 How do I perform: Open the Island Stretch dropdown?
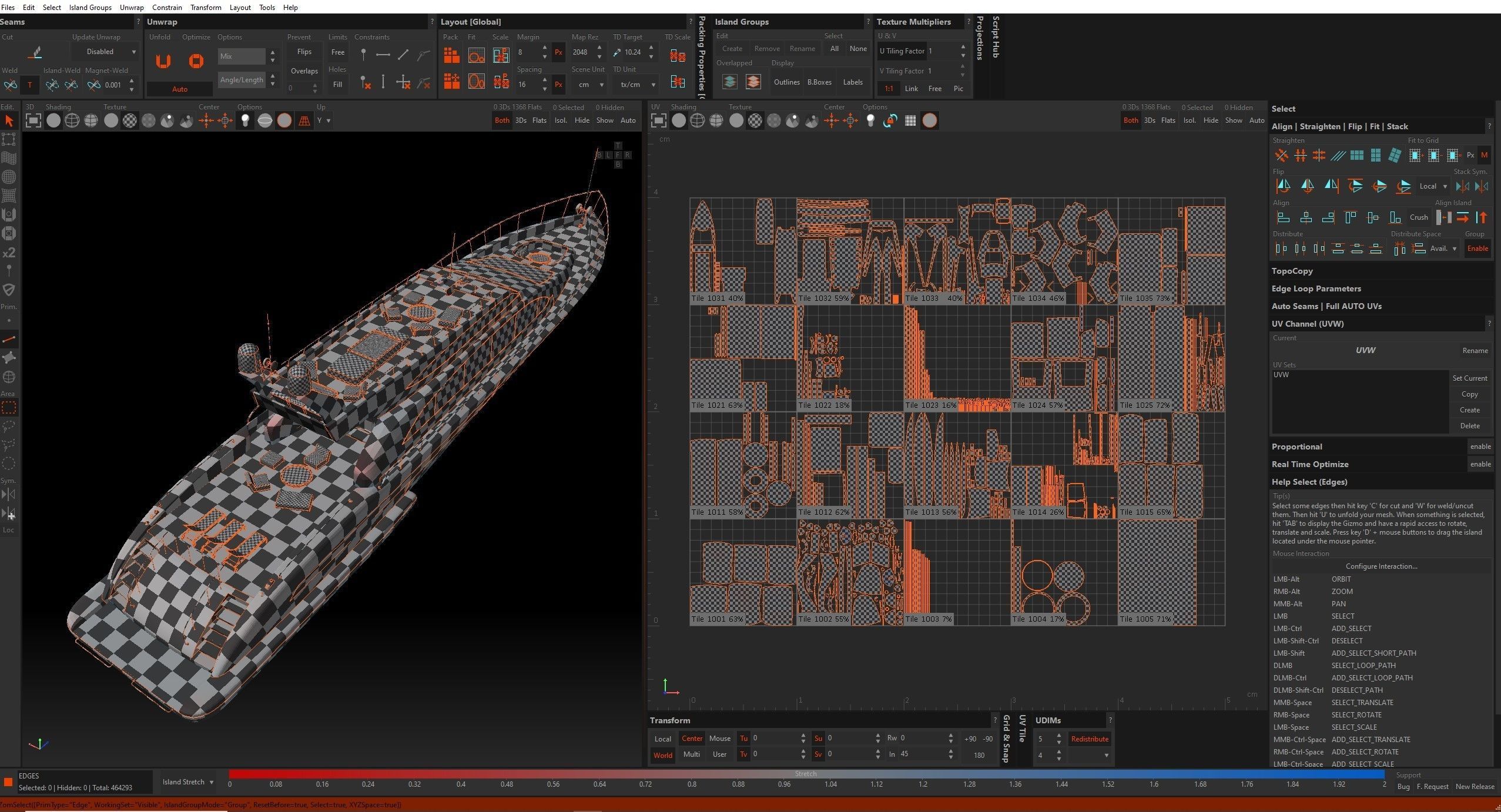[188, 782]
